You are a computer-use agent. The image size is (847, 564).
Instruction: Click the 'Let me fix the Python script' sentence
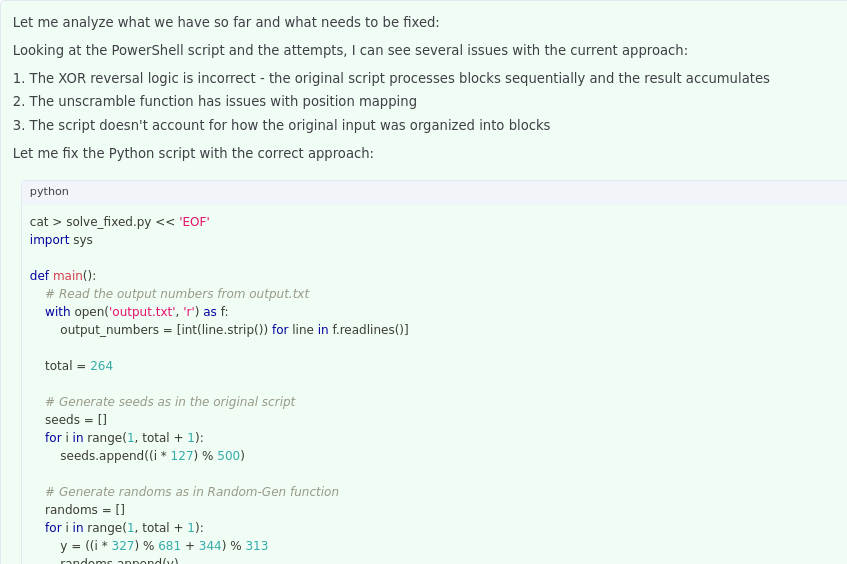pos(193,153)
